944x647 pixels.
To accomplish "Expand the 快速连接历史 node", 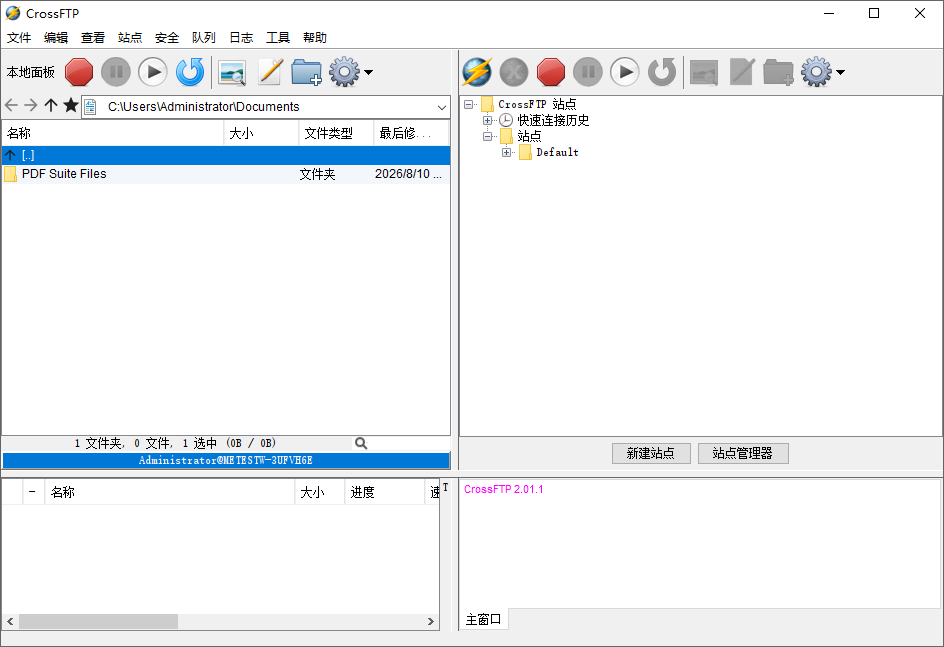I will (488, 120).
